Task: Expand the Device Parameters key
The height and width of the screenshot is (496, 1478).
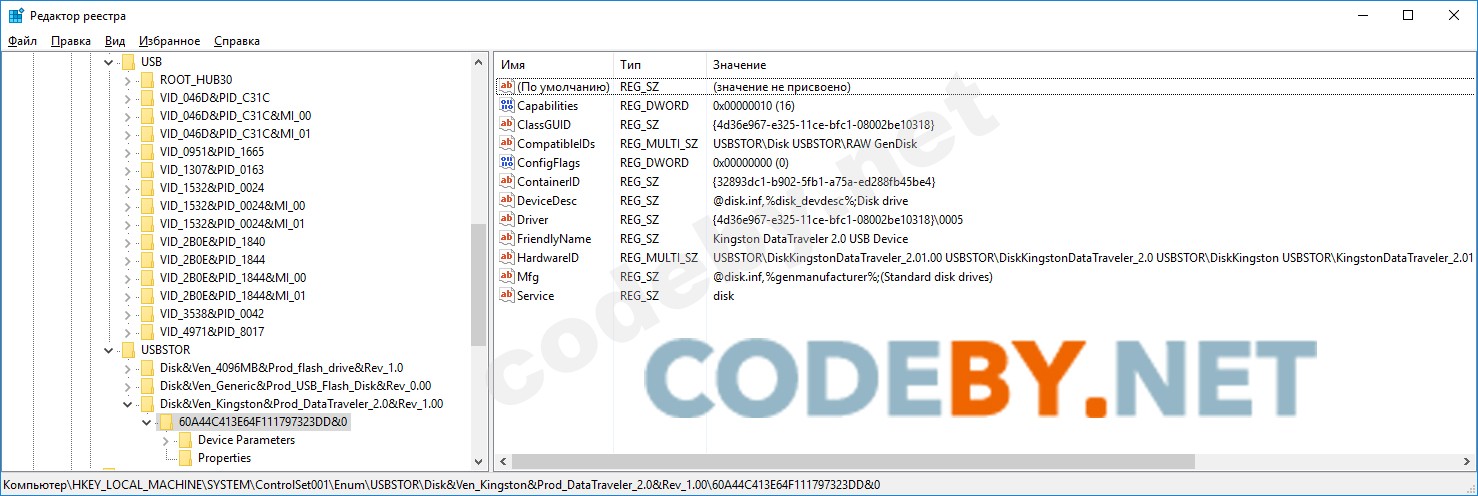Action: click(x=165, y=440)
